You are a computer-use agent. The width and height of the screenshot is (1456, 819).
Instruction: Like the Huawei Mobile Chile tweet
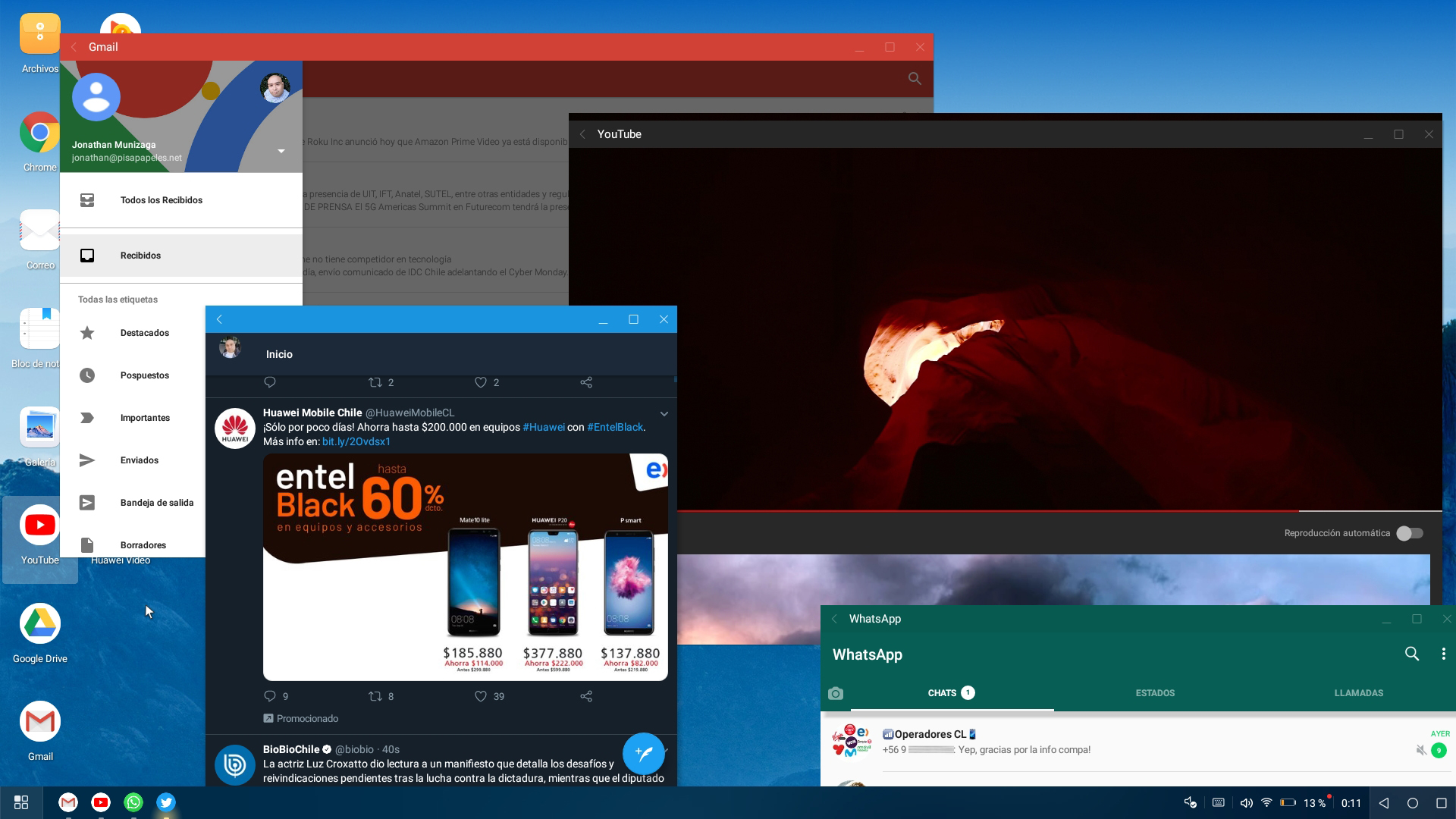[x=481, y=696]
